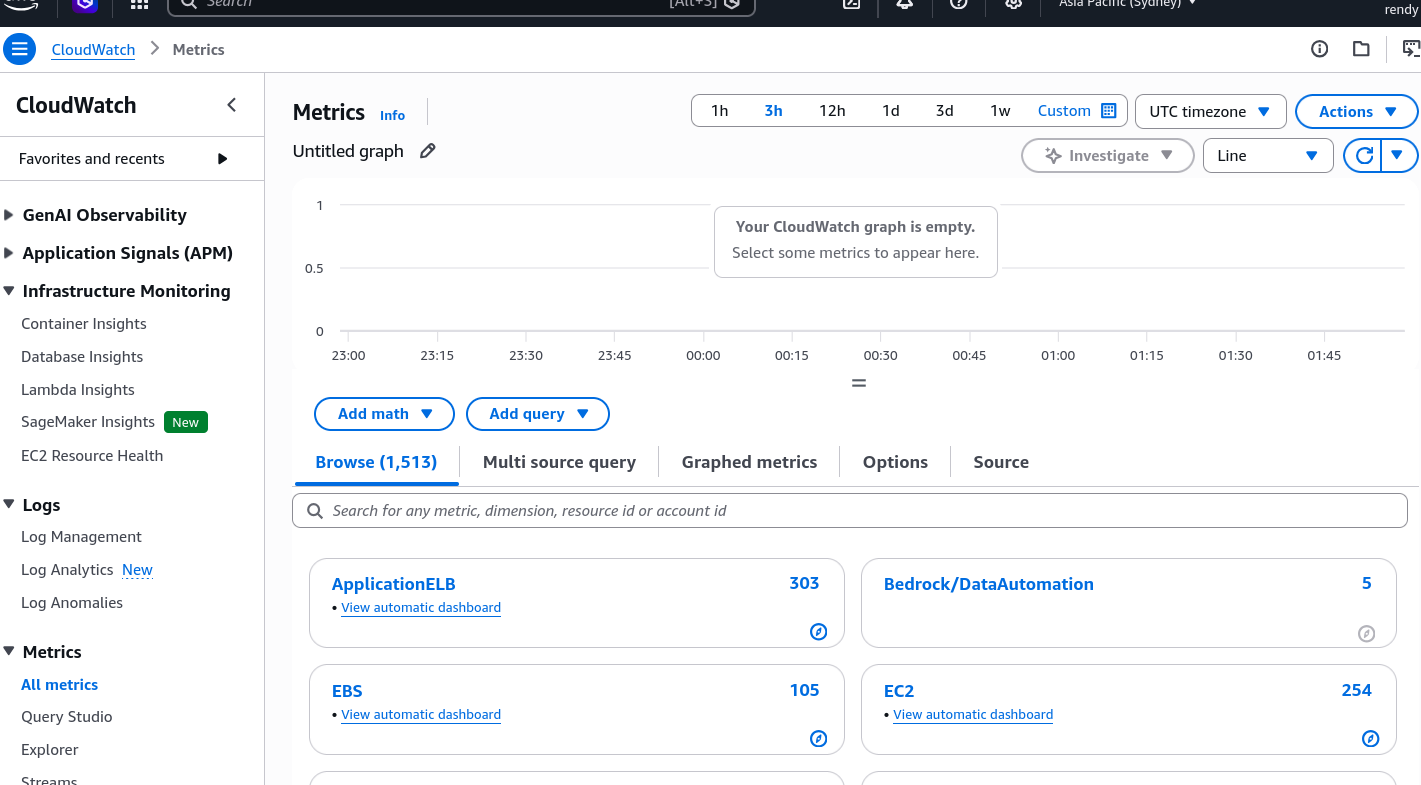
Task: Select the 1w time range
Action: tap(1000, 111)
